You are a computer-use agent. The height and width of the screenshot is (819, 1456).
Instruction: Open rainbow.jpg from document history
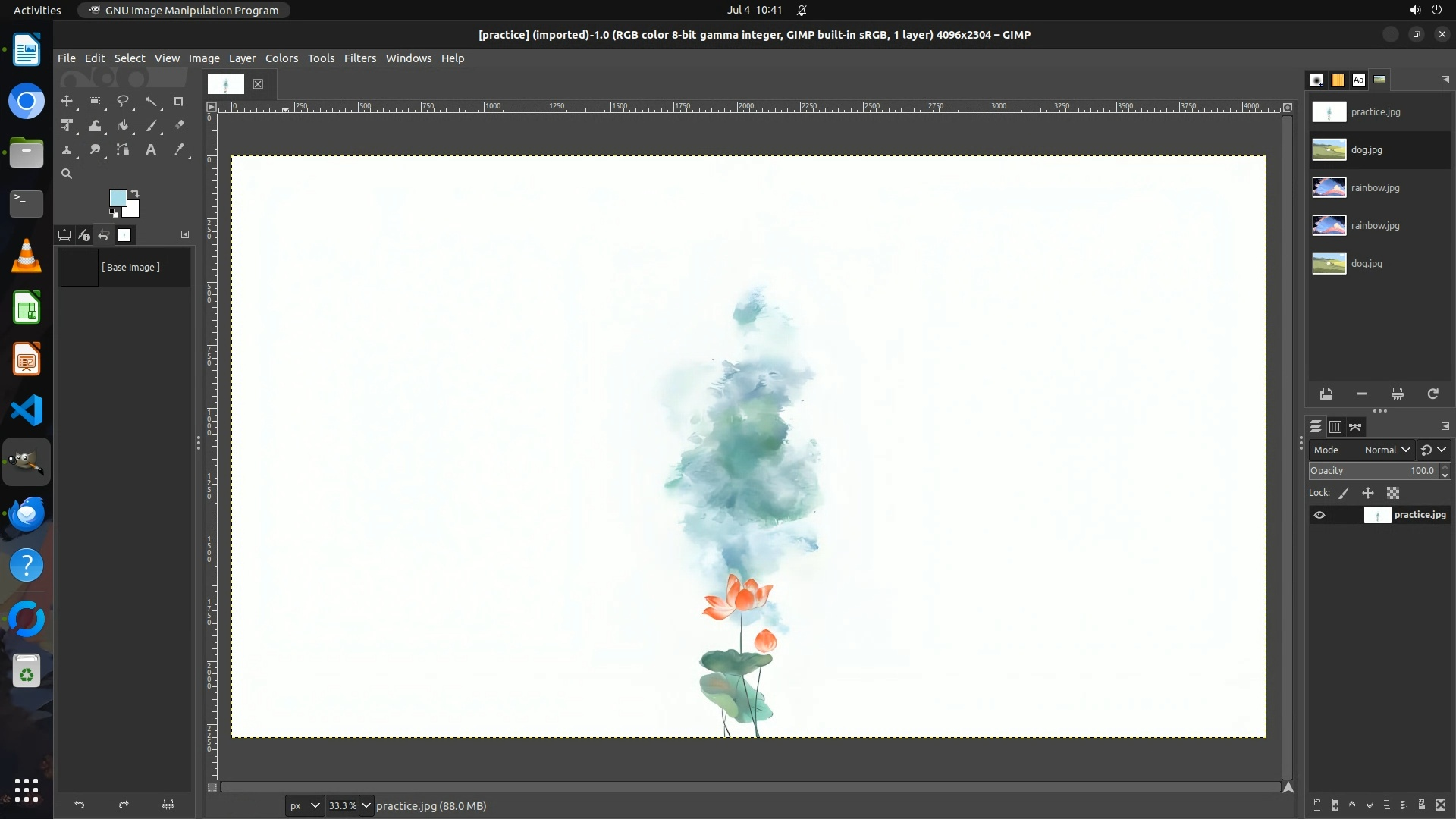point(1374,188)
